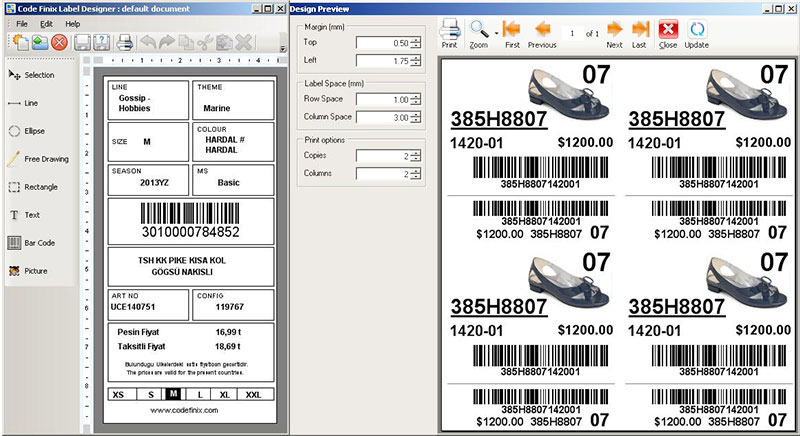Cut the selected object with scissors
This screenshot has height=436, width=800.
pos(205,42)
